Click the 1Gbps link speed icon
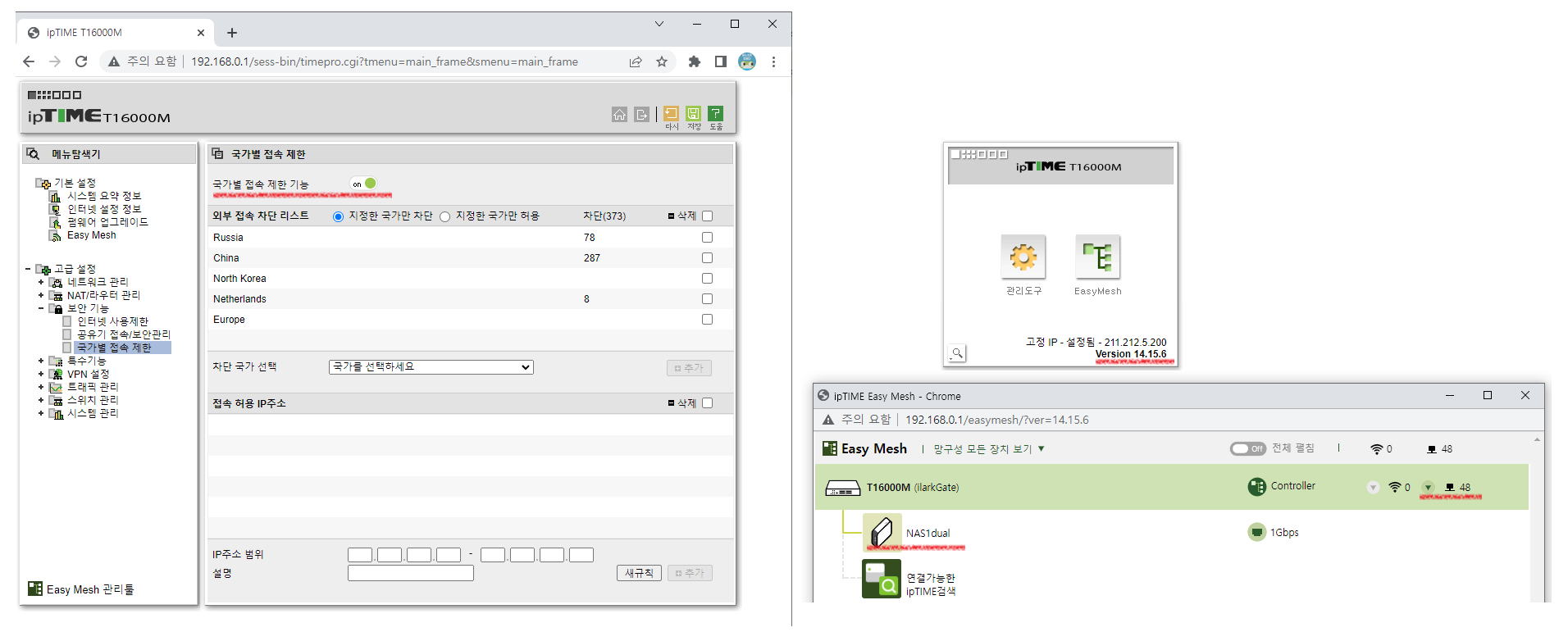Image resolution: width=1568 pixels, height=641 pixels. point(1256,533)
